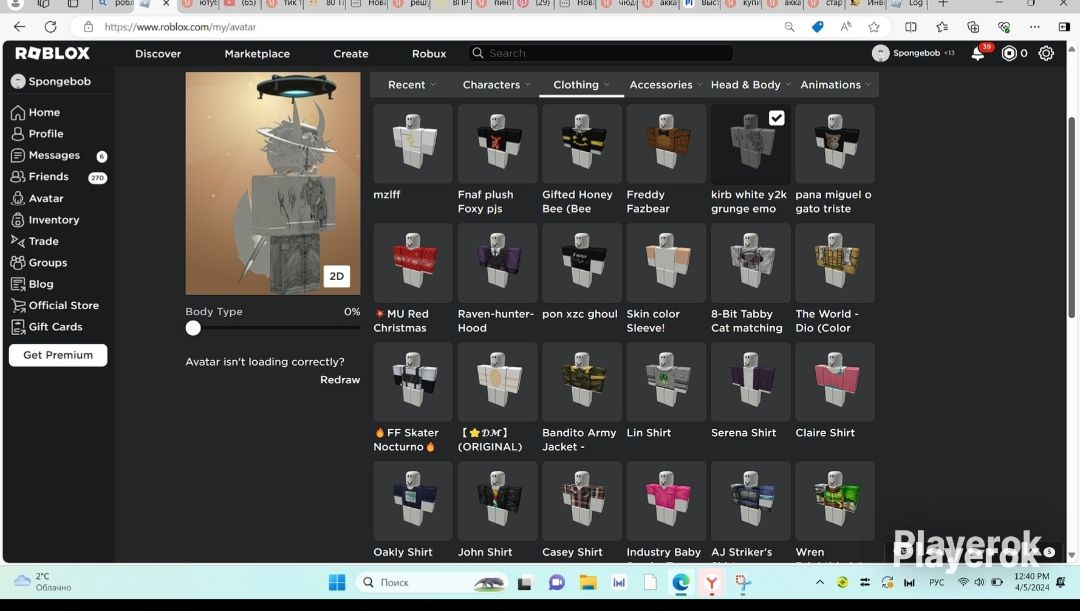Screen dimensions: 1080x611
Task: Expand the Animations dropdown
Action: coord(835,85)
